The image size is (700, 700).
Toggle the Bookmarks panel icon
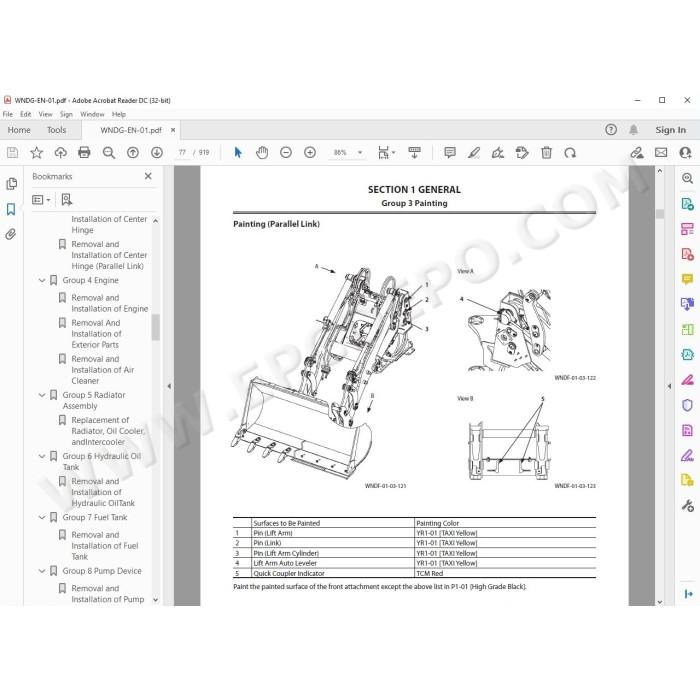pyautogui.click(x=11, y=209)
